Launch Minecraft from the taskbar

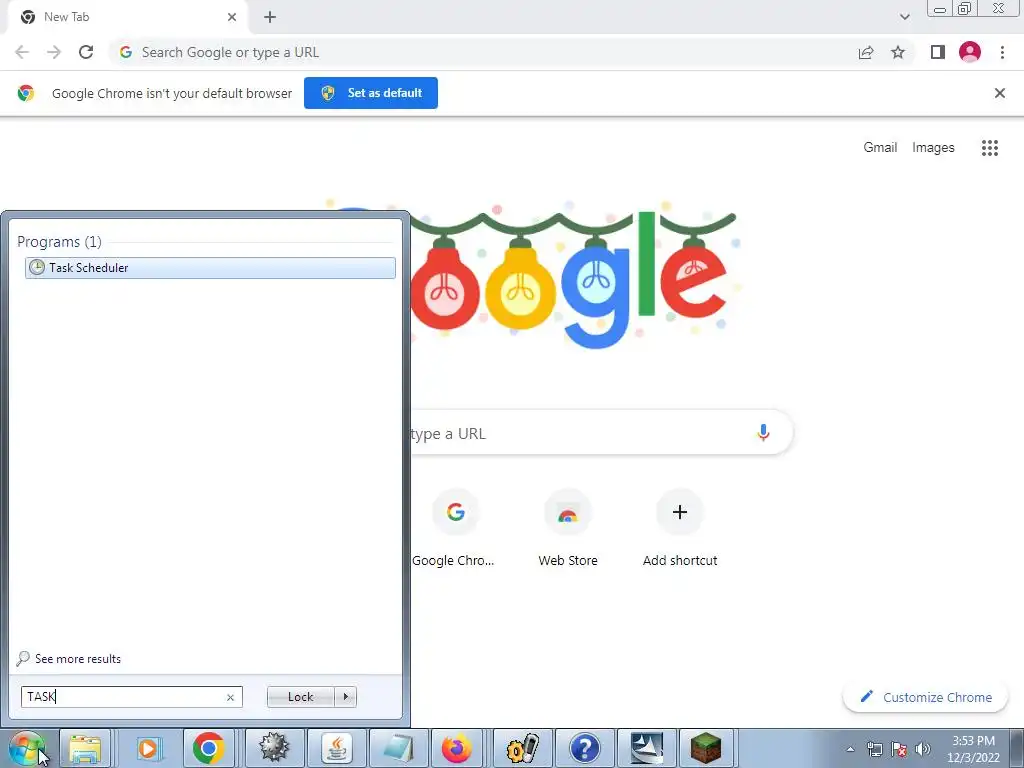tap(706, 748)
